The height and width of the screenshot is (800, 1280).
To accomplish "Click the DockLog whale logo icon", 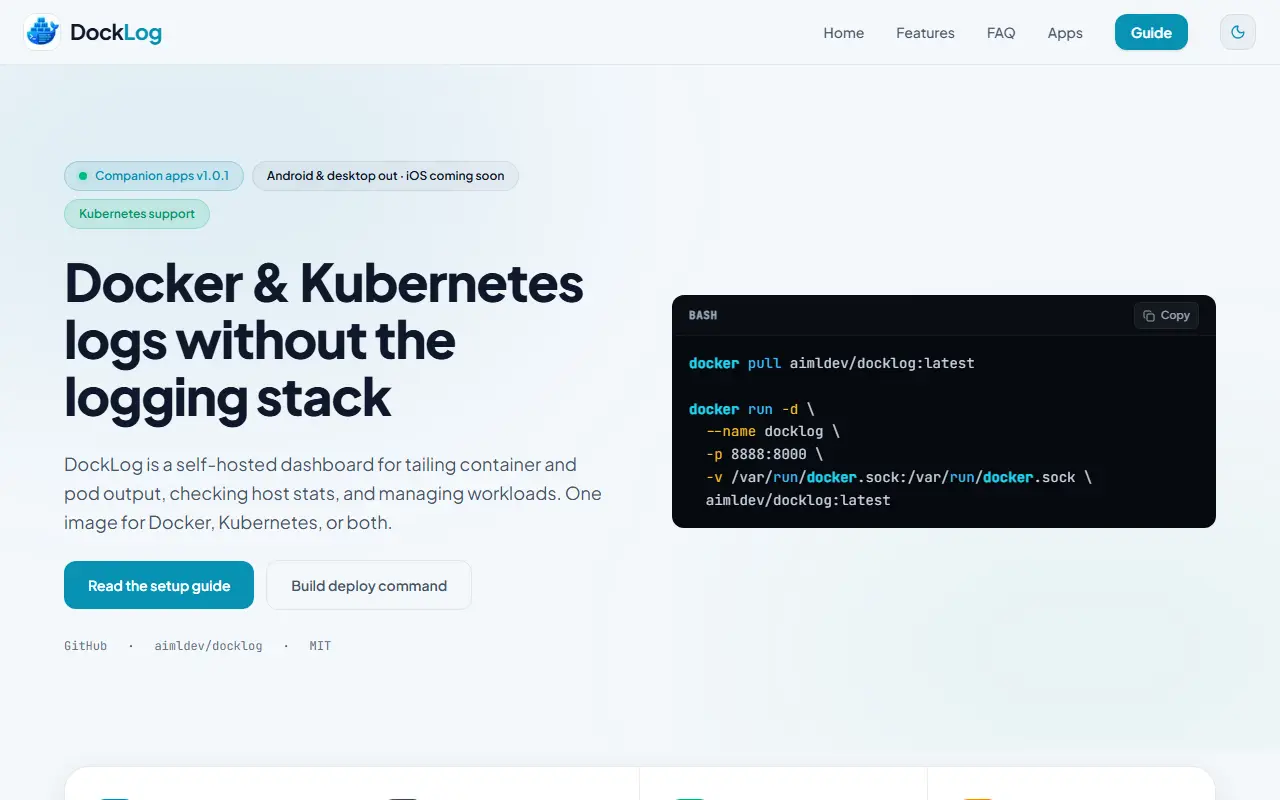I will pos(42,32).
